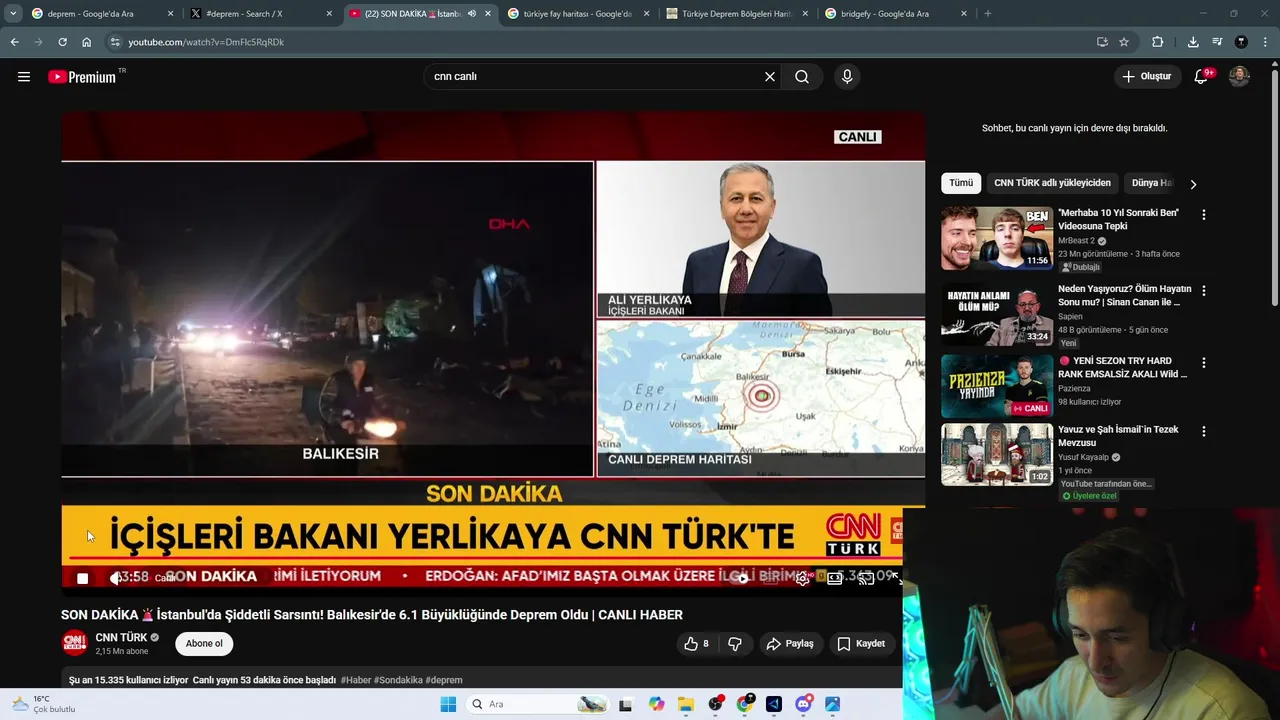
Task: Open options for Yusuf Kayaalp video
Action: 1203,432
